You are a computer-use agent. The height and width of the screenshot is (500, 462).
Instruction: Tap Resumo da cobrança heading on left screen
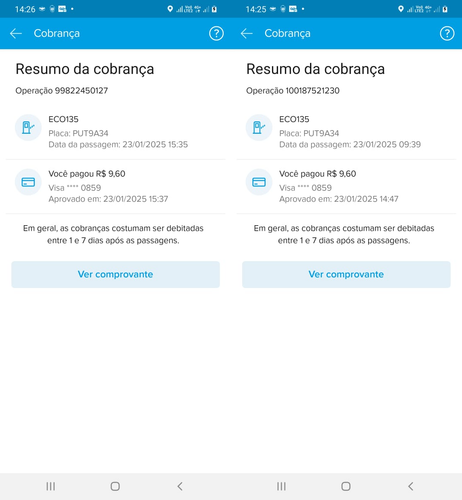point(85,69)
